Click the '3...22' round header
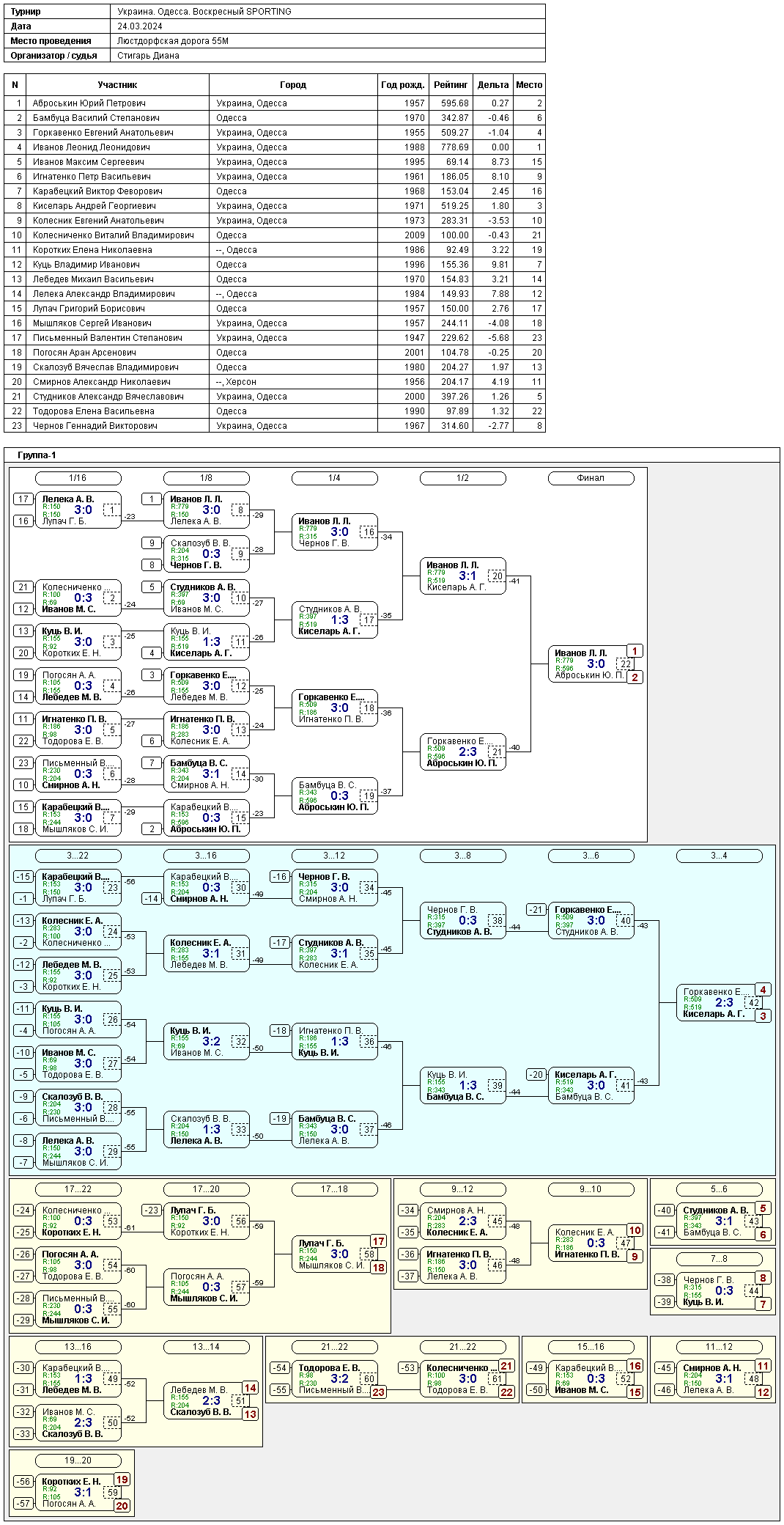The image size is (784, 1525). click(78, 856)
